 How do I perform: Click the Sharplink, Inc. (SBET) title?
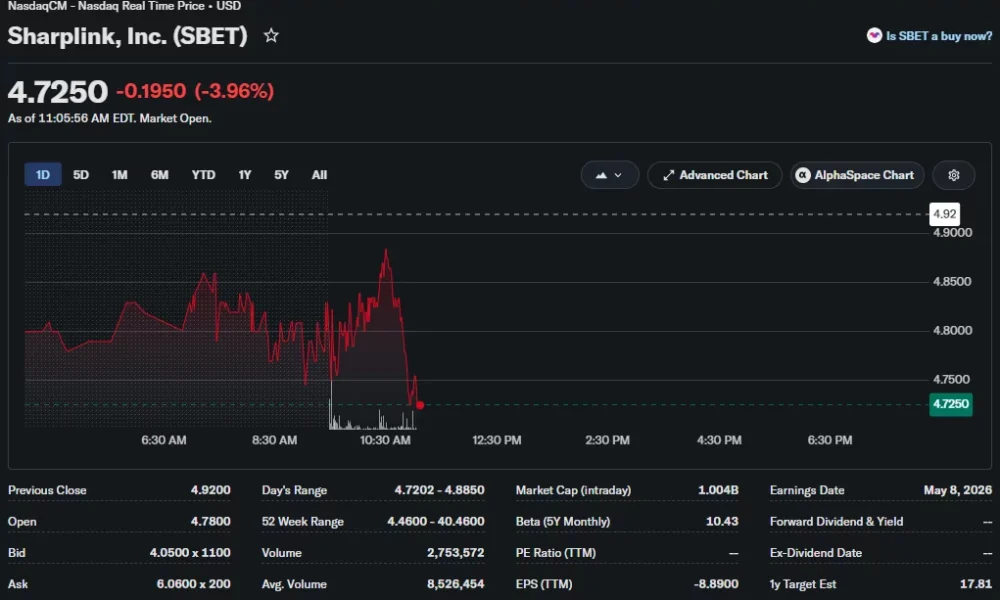pos(128,36)
